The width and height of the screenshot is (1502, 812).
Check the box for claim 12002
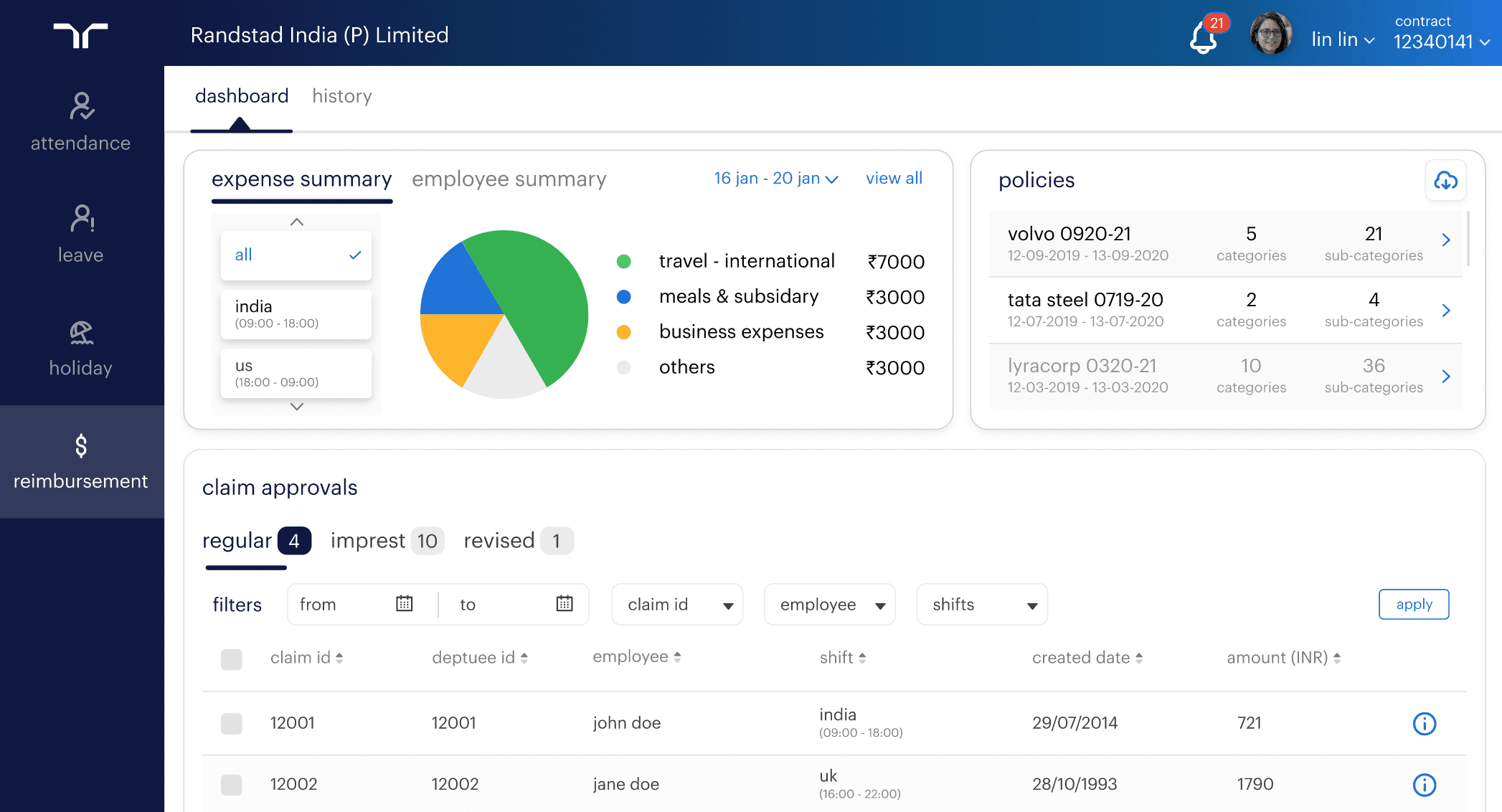(x=232, y=785)
